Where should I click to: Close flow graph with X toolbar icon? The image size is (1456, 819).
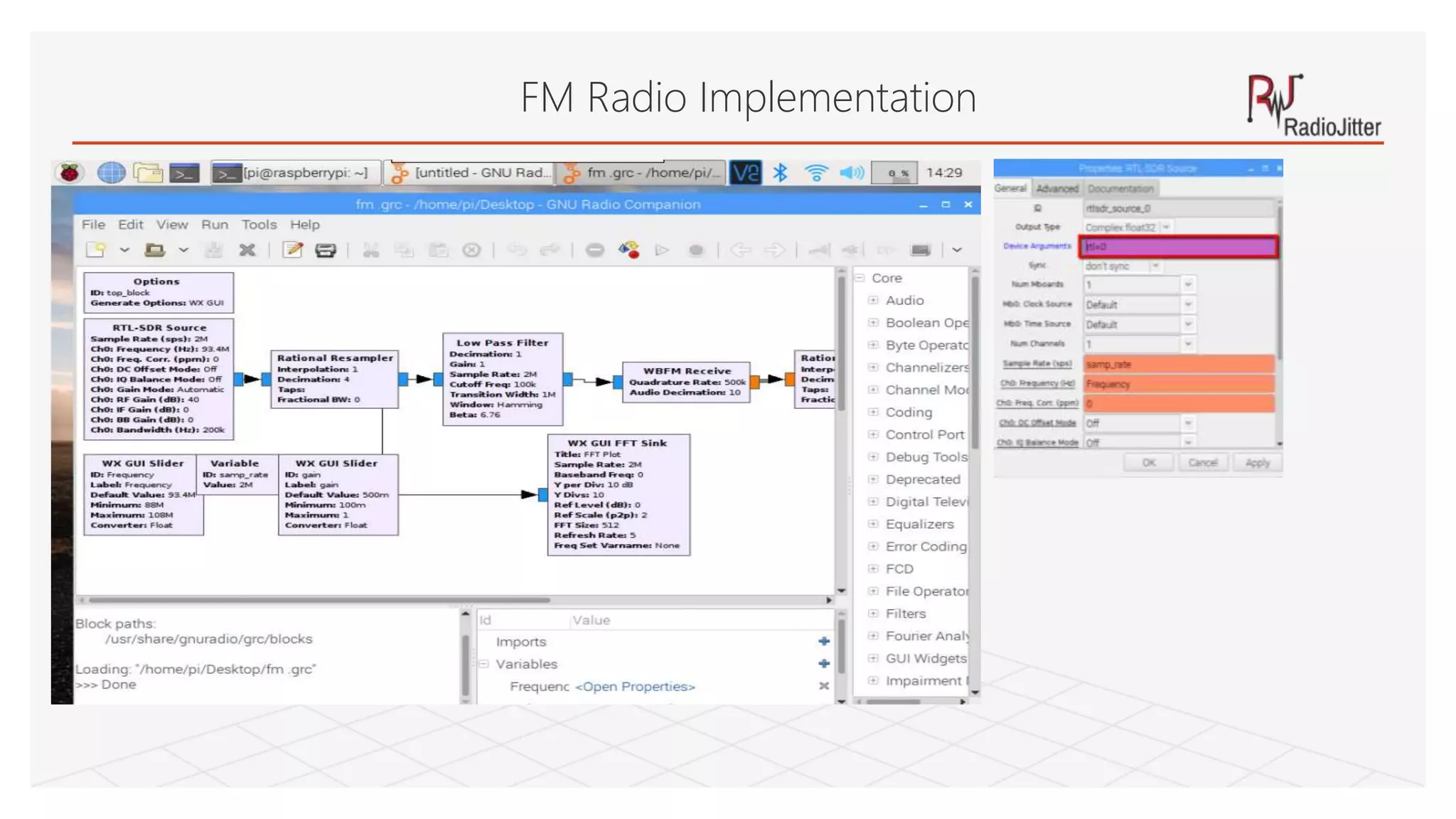[247, 250]
